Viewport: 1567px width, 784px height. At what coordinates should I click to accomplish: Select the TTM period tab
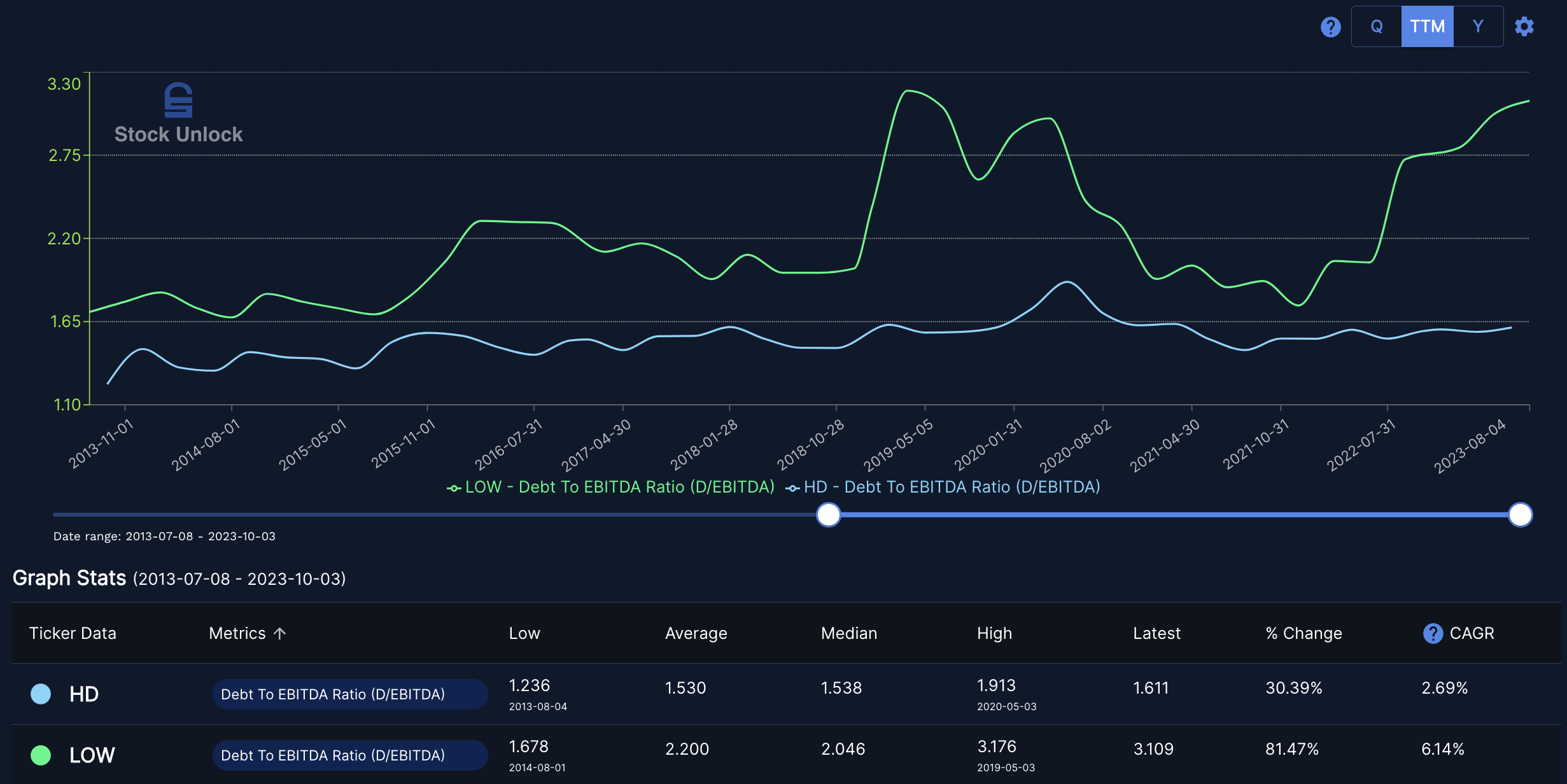pos(1428,27)
